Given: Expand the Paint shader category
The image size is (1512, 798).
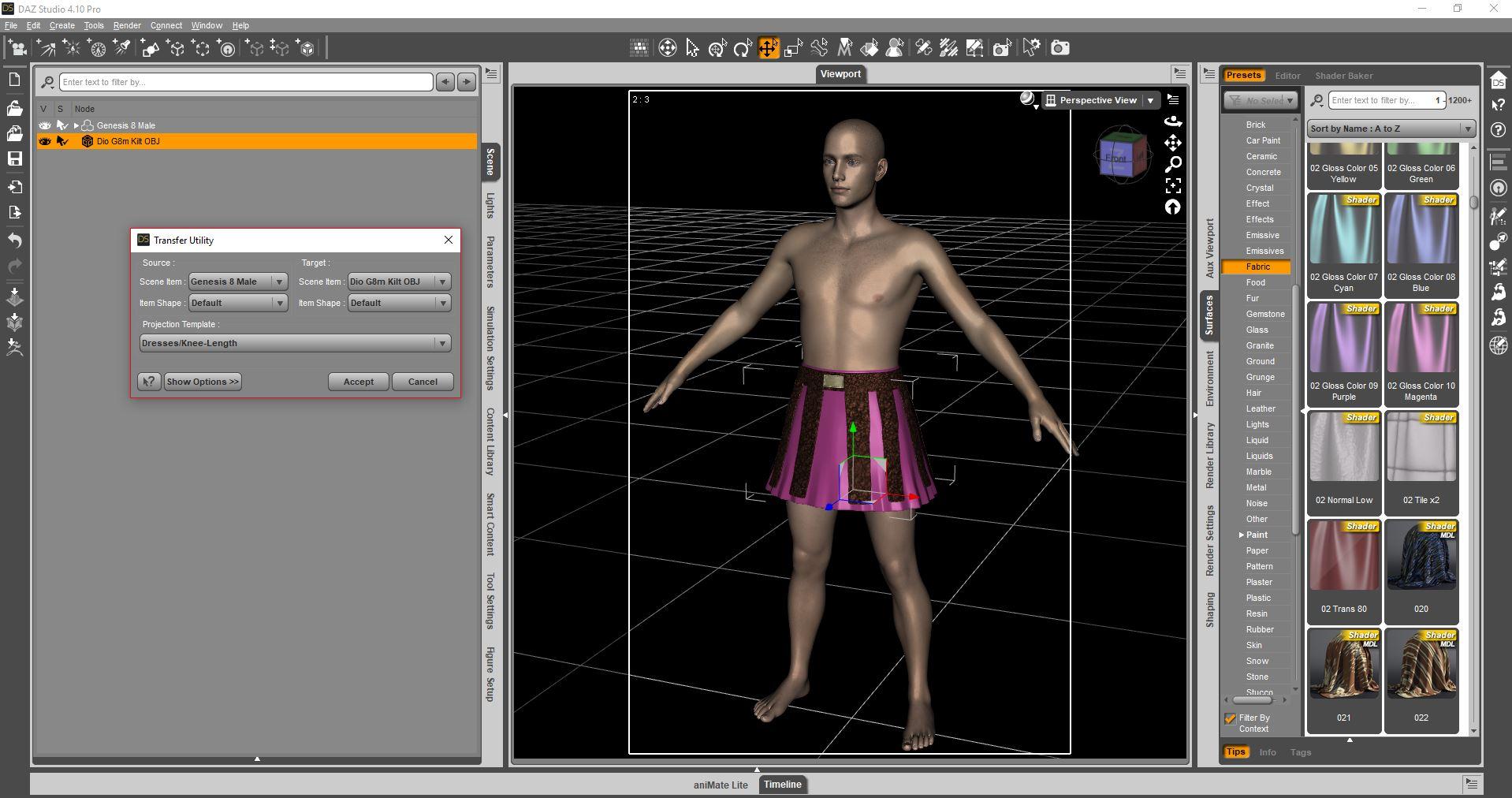Looking at the screenshot, I should pos(1242,535).
